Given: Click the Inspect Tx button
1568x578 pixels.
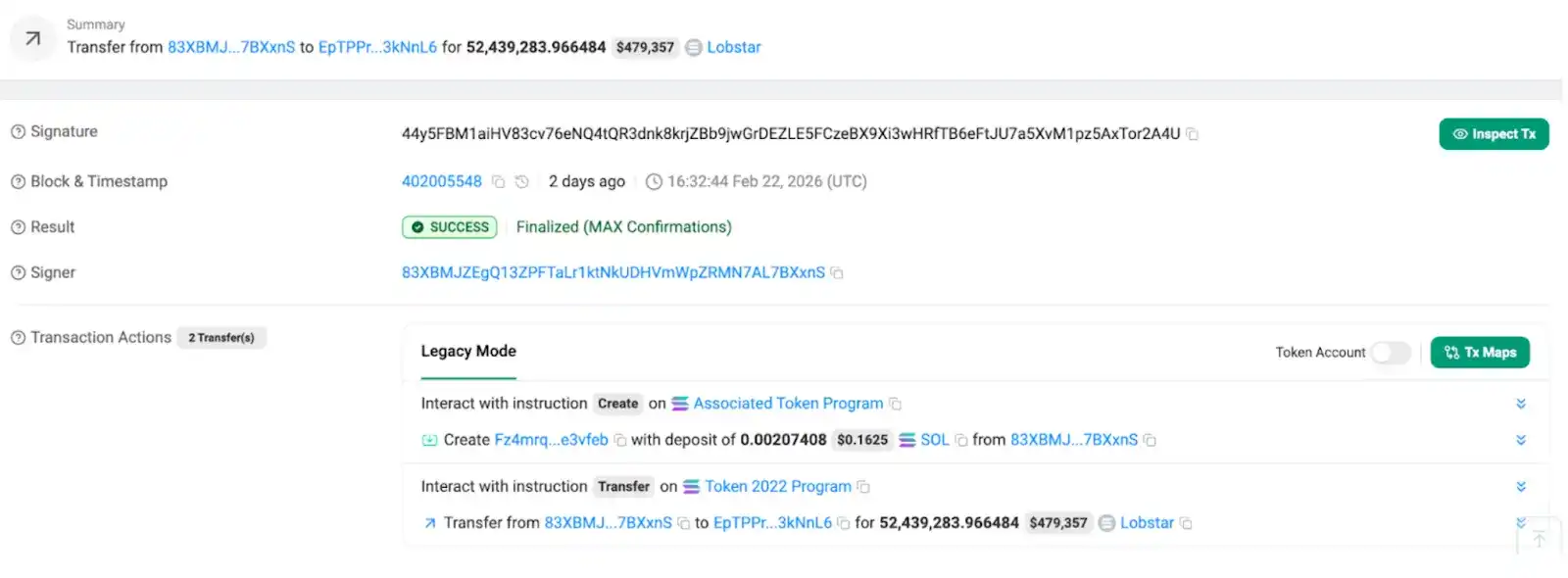Looking at the screenshot, I should [1494, 134].
